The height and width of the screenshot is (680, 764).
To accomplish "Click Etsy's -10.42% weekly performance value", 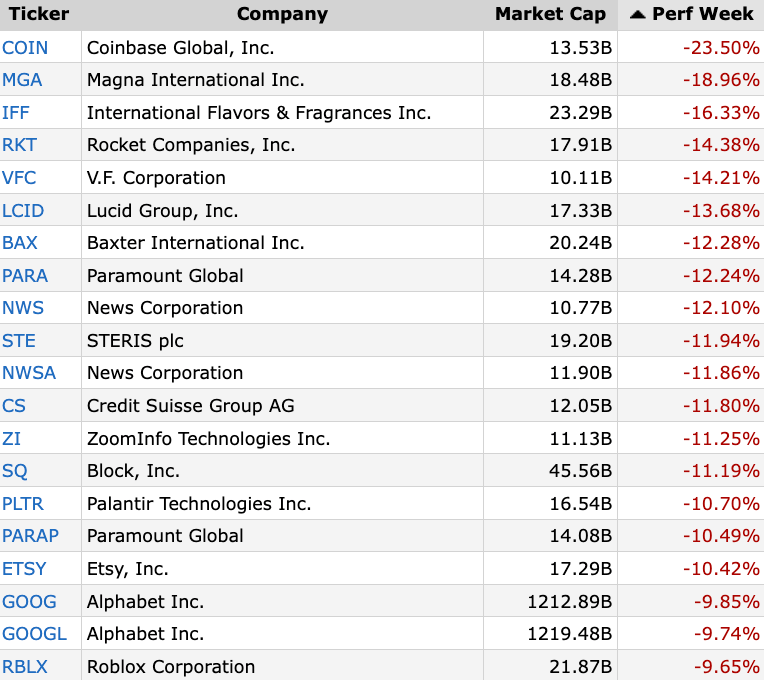I will coord(720,569).
